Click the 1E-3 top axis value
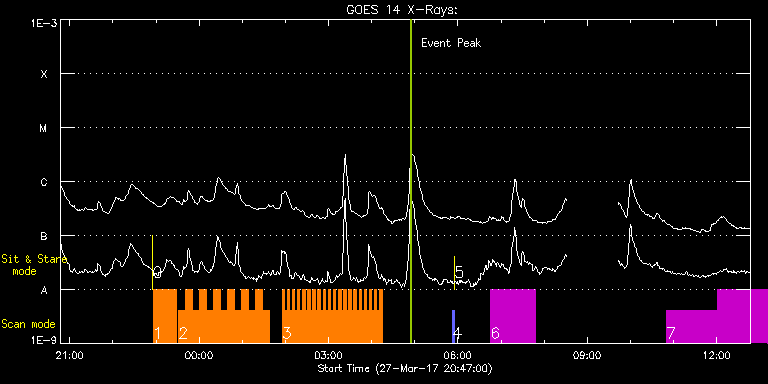The image size is (768, 384). click(x=44, y=23)
